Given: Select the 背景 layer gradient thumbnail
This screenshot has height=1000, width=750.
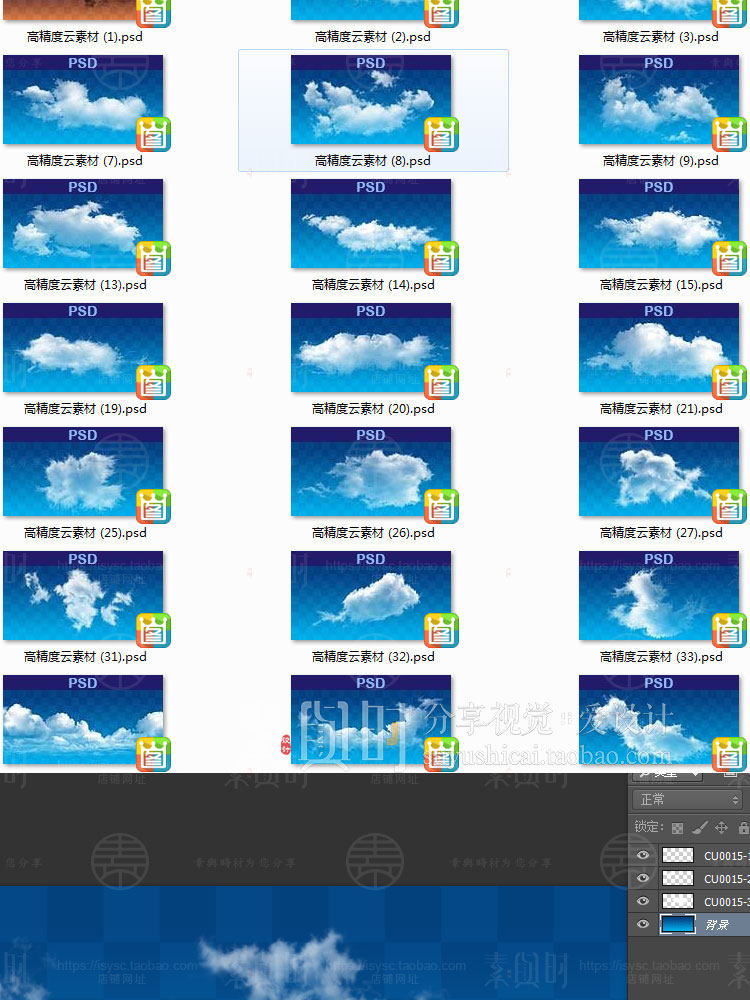Looking at the screenshot, I should (677, 924).
